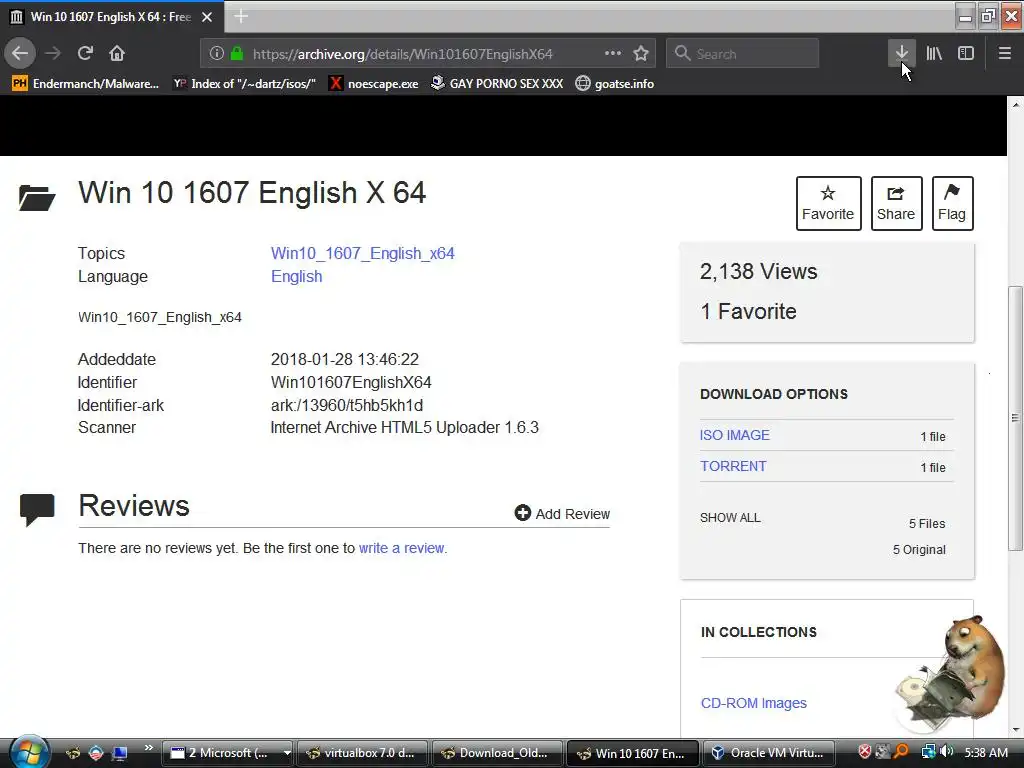Click the Share button
The height and width of the screenshot is (768, 1024).
[x=896, y=203]
